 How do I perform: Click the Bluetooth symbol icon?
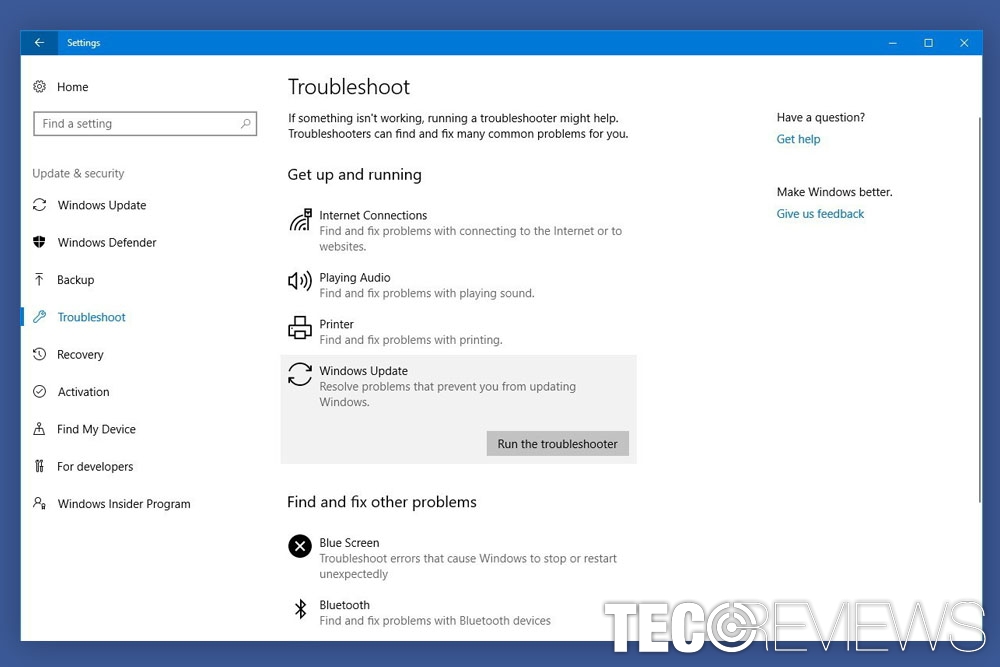coord(300,609)
